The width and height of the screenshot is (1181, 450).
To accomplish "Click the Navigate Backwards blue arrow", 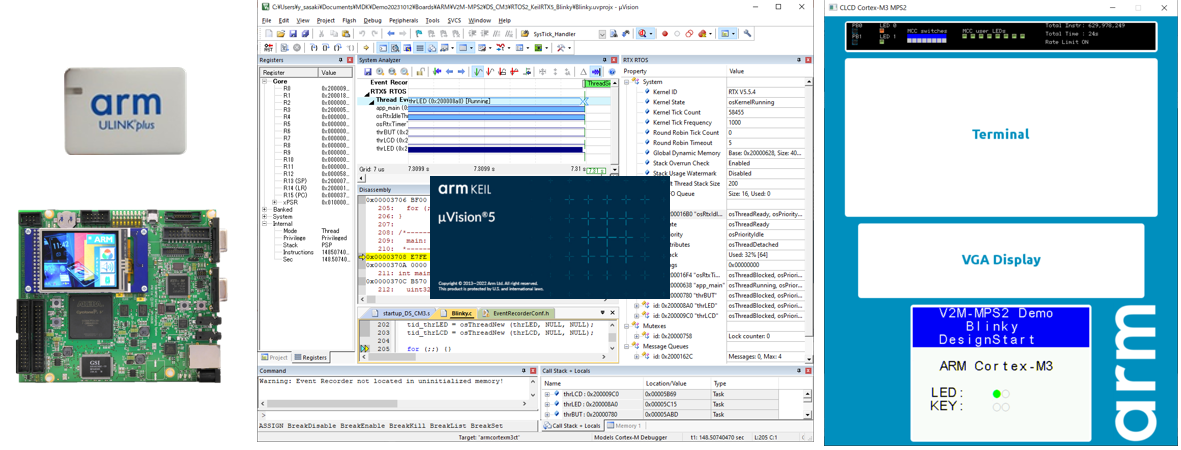I will tap(391, 34).
